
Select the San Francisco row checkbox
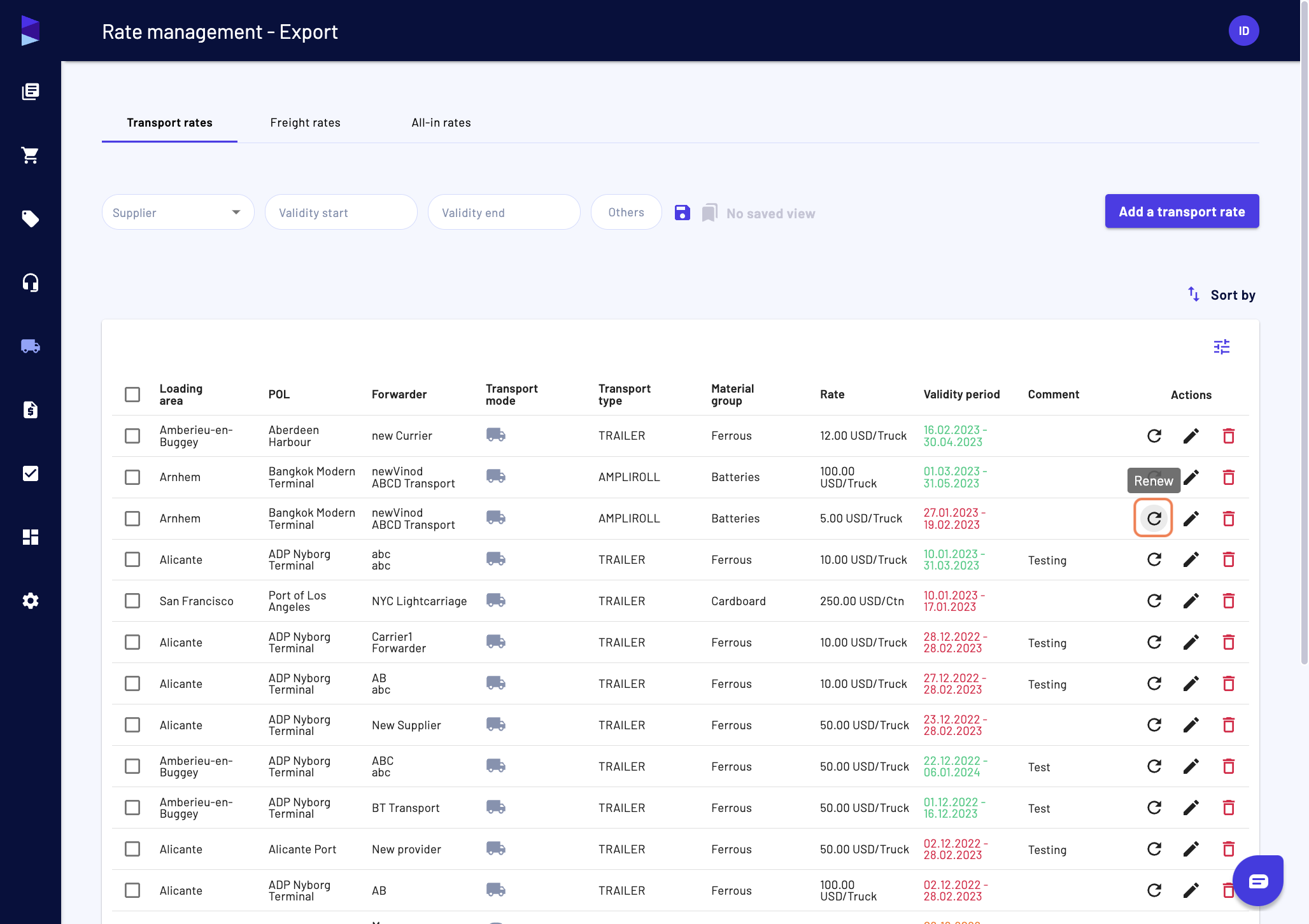[132, 601]
